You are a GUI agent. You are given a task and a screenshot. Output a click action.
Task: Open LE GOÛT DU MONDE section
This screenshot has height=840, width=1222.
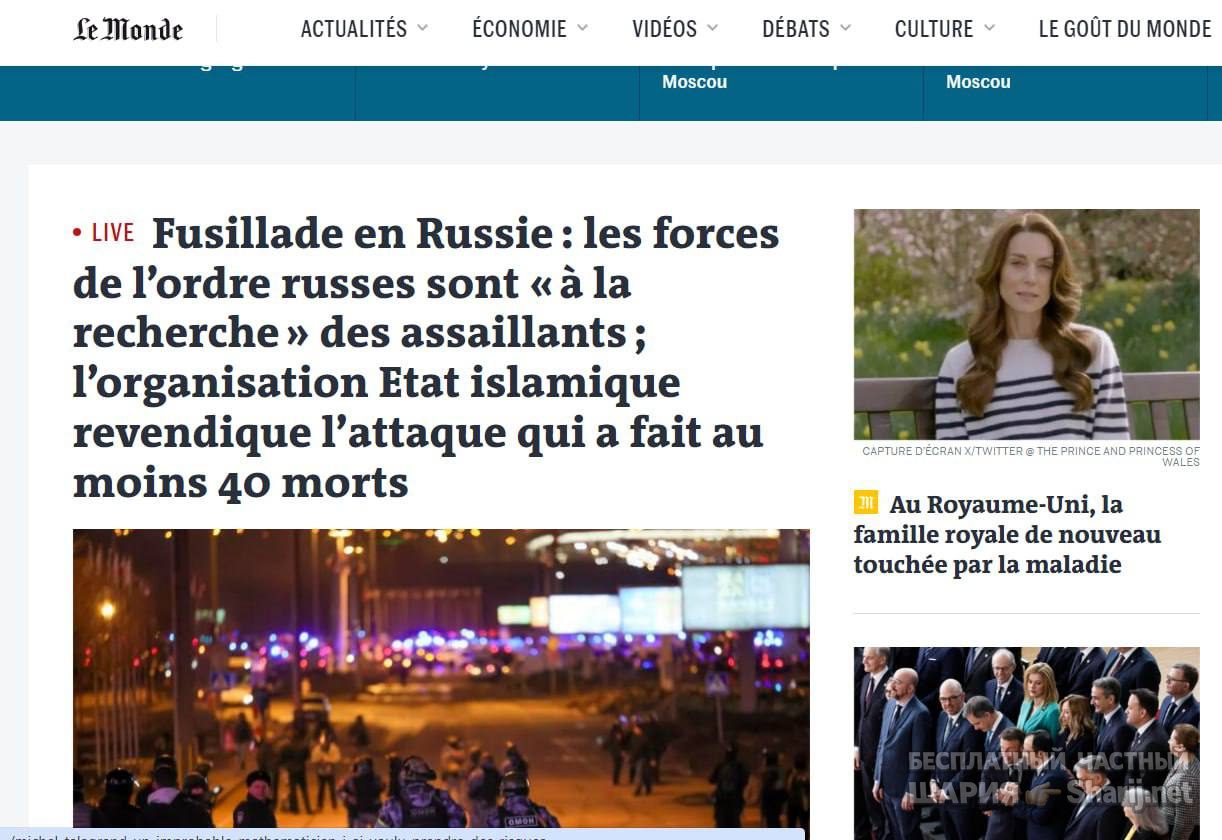coord(1125,29)
